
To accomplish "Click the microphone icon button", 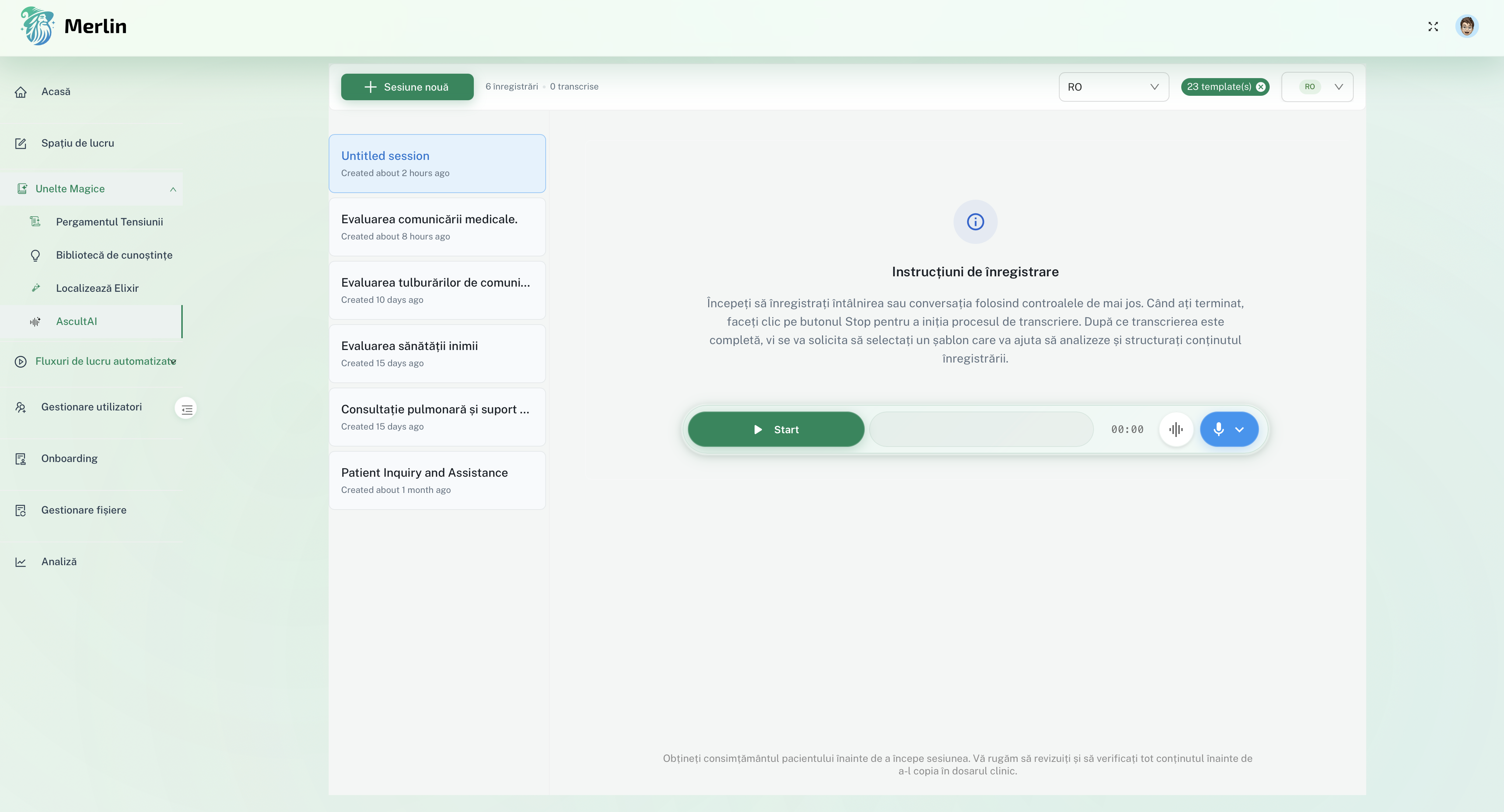I will [x=1218, y=429].
